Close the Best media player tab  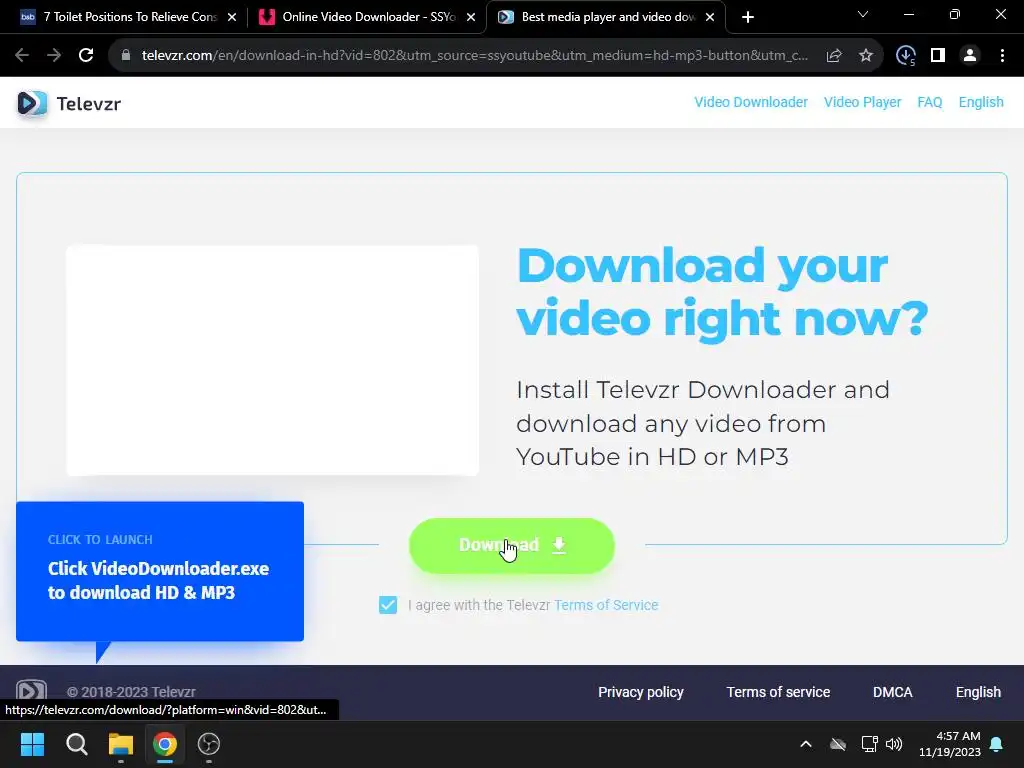[x=710, y=17]
